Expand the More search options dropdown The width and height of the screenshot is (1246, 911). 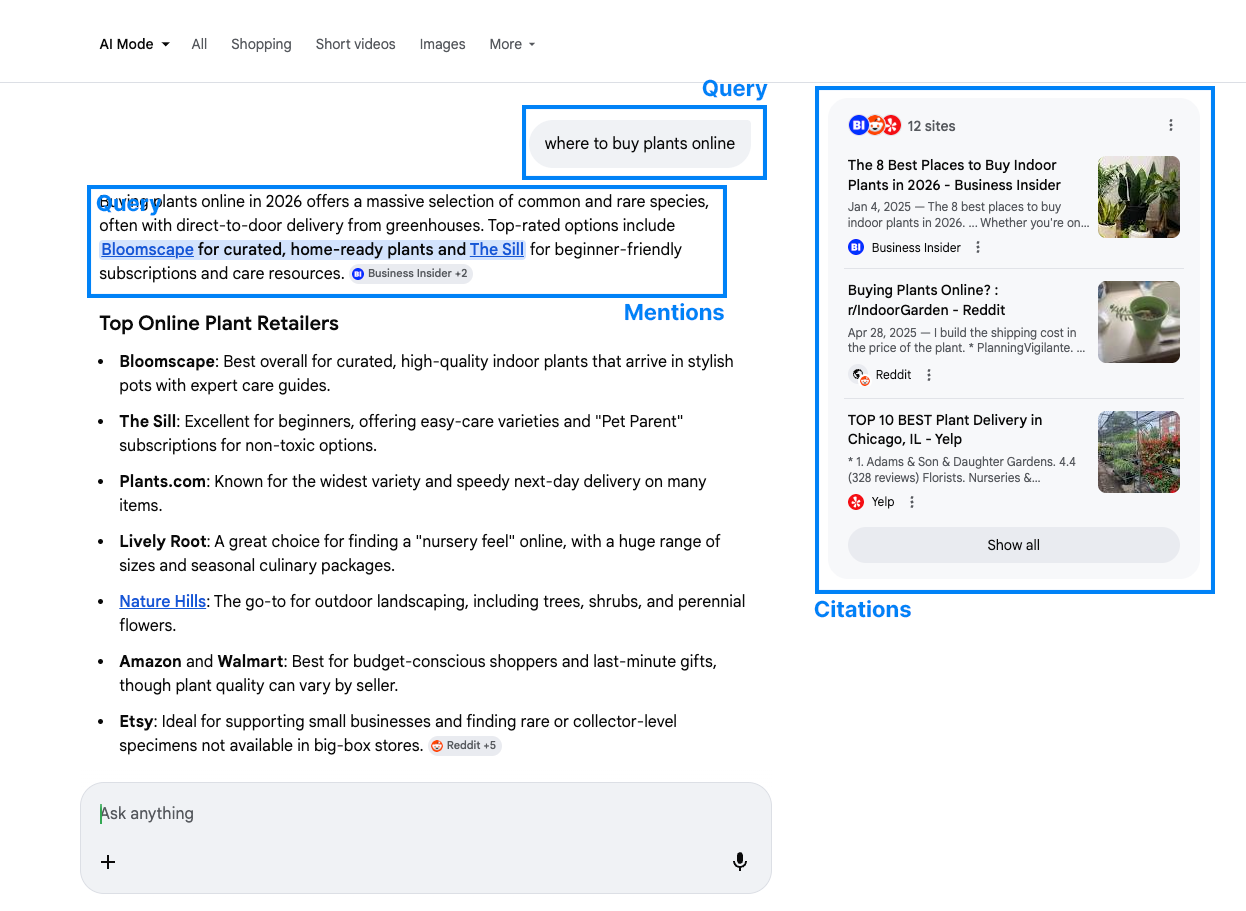click(x=511, y=44)
